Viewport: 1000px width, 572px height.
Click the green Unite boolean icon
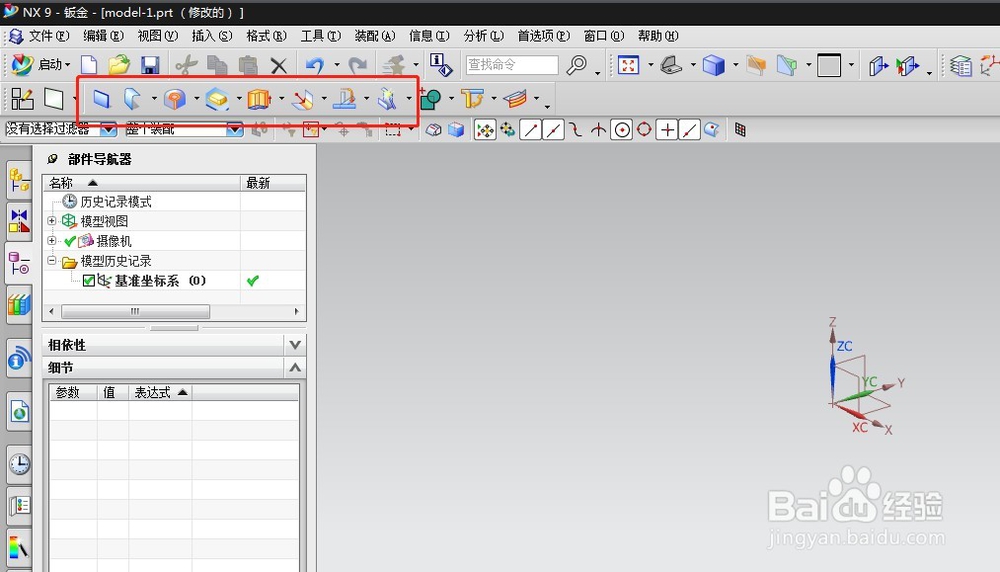(x=430, y=99)
